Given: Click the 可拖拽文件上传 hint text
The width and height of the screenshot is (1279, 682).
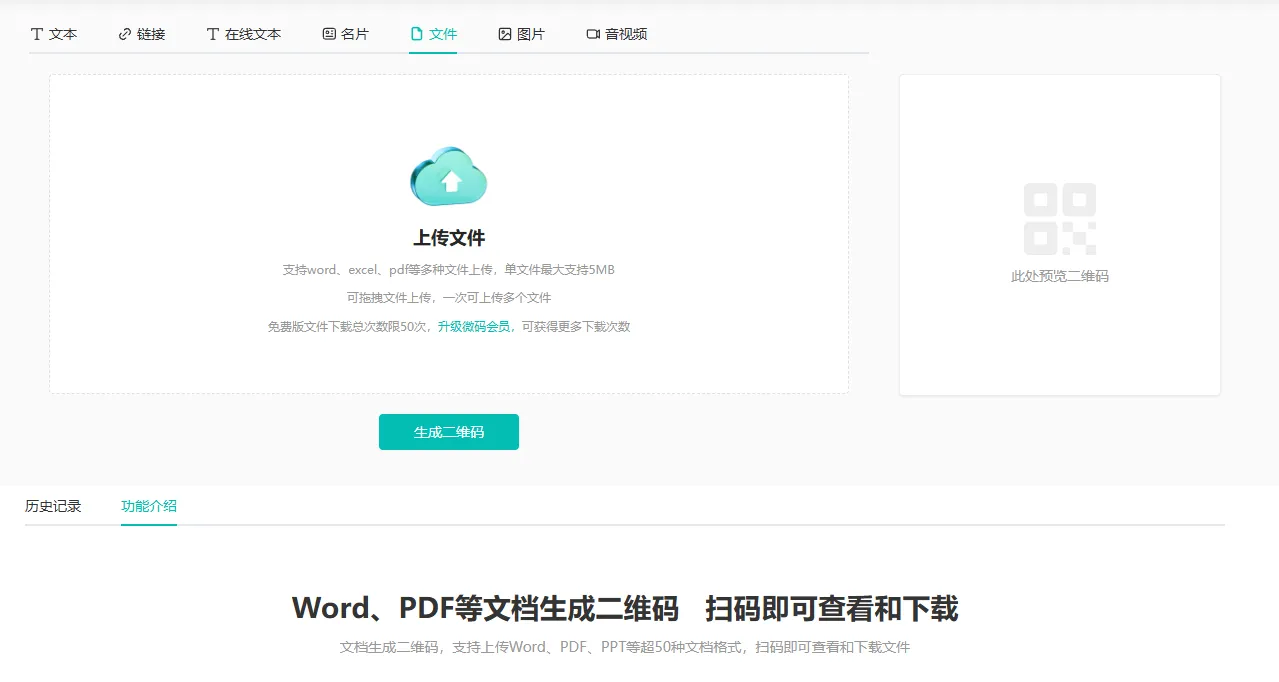Looking at the screenshot, I should [449, 298].
